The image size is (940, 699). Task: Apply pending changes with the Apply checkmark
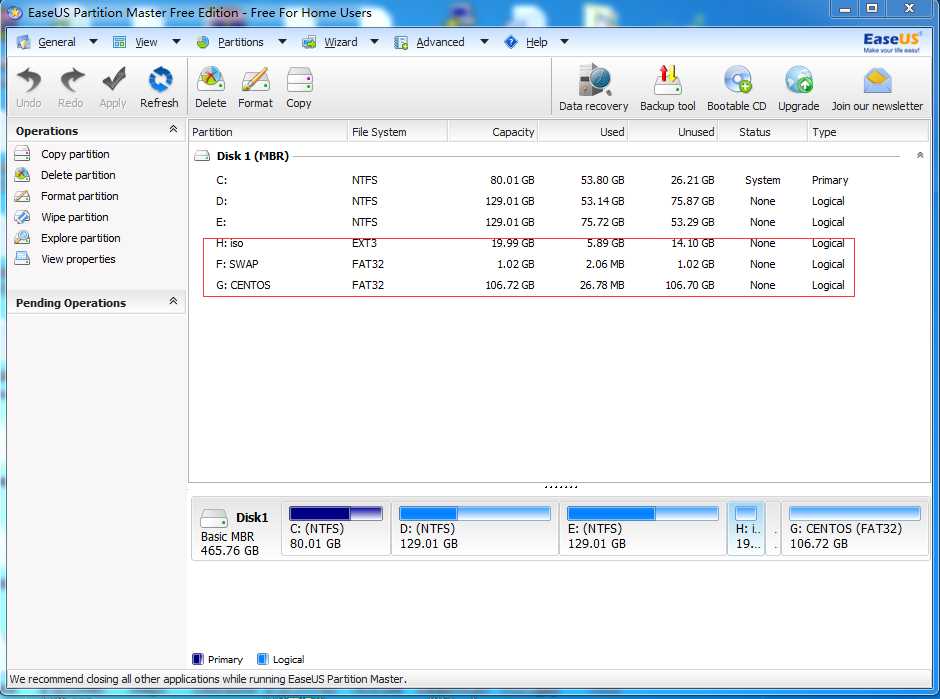click(x=113, y=80)
